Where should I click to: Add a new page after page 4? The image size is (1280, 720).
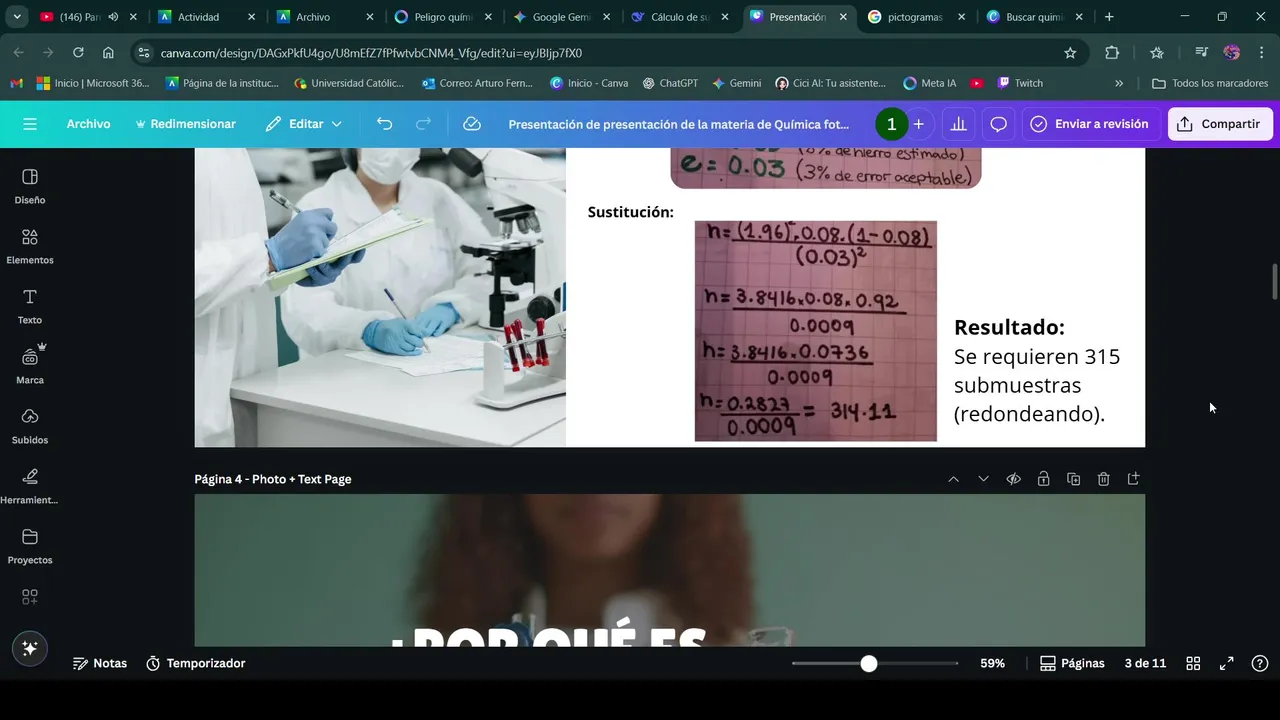[x=1133, y=479]
